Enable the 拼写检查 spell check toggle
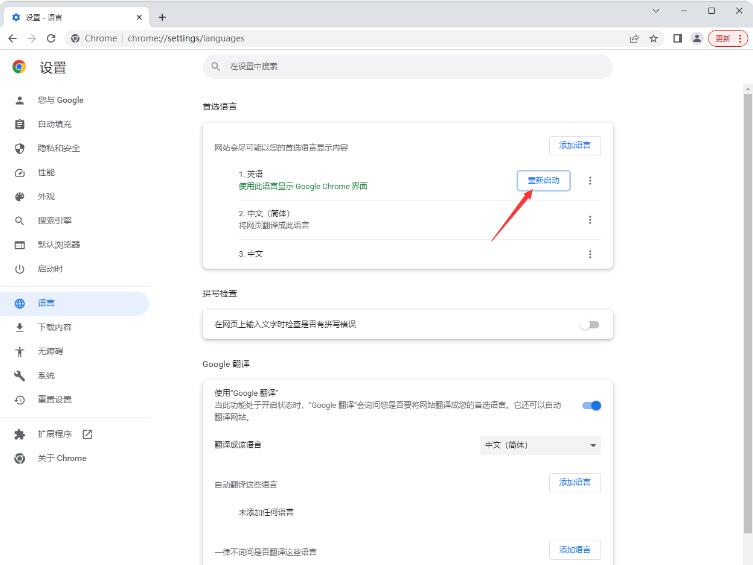This screenshot has width=753, height=565. tap(589, 324)
